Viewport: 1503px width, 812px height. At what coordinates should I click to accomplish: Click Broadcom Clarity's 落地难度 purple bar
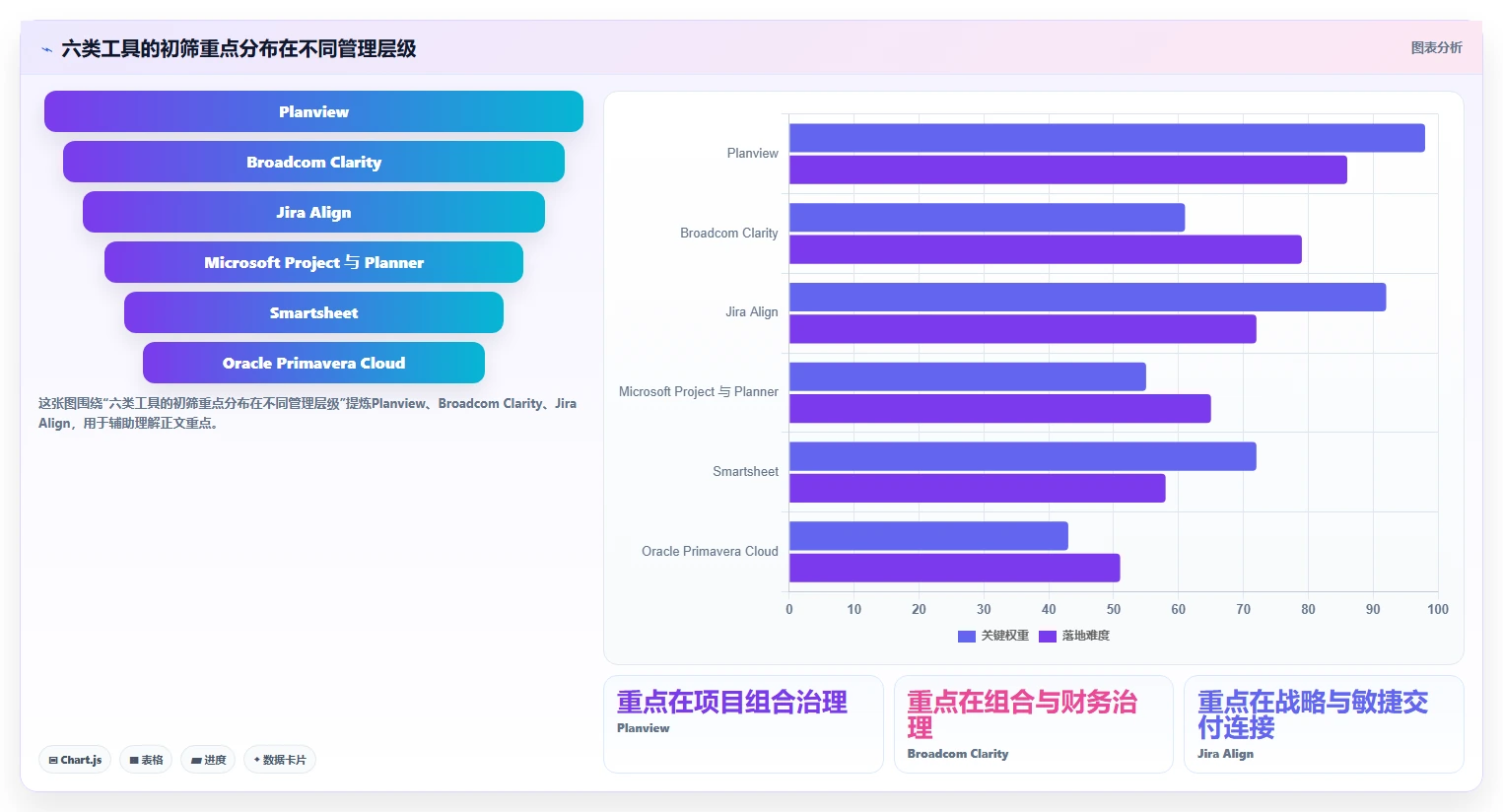click(1046, 249)
